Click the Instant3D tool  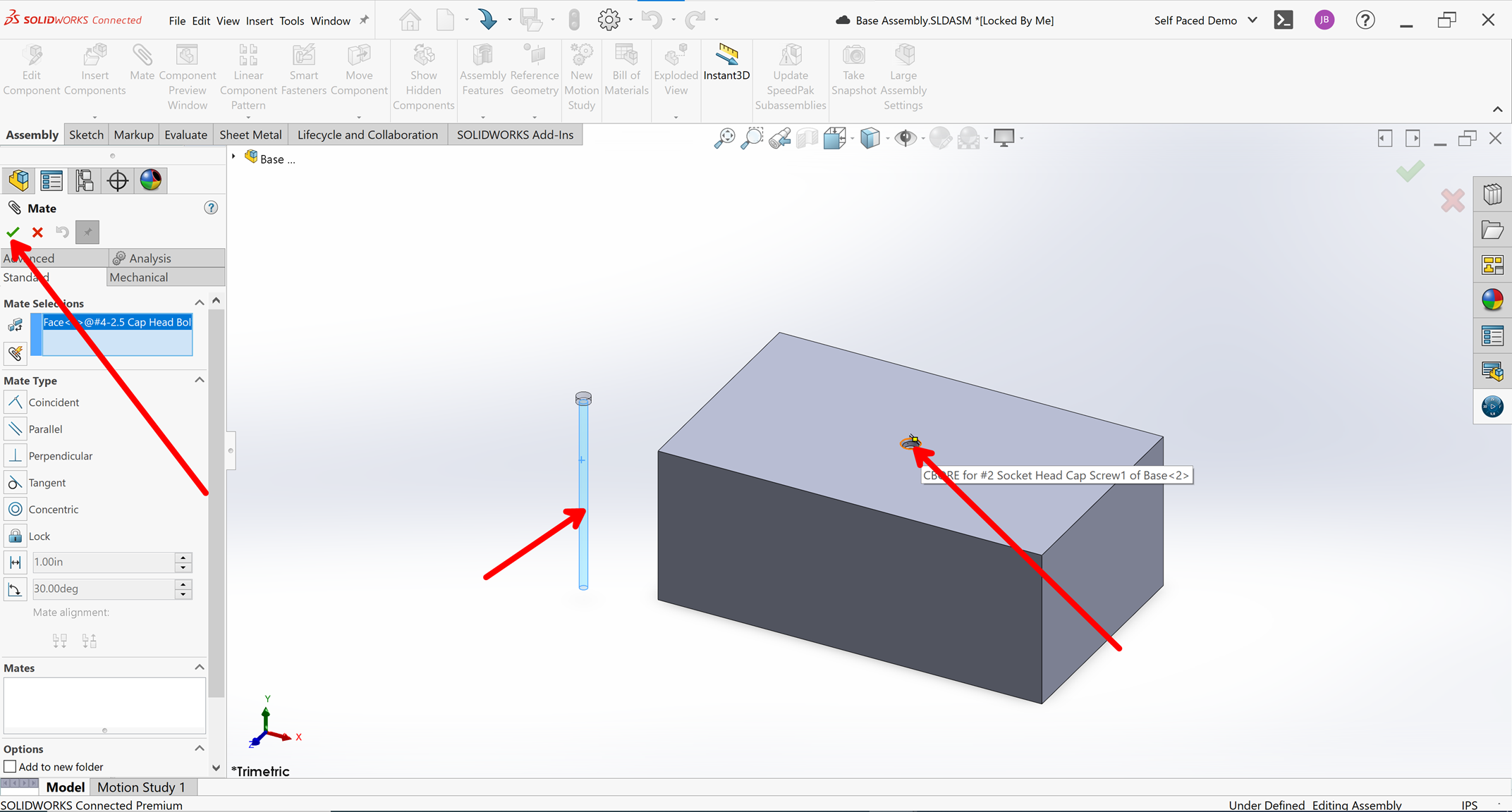726,62
